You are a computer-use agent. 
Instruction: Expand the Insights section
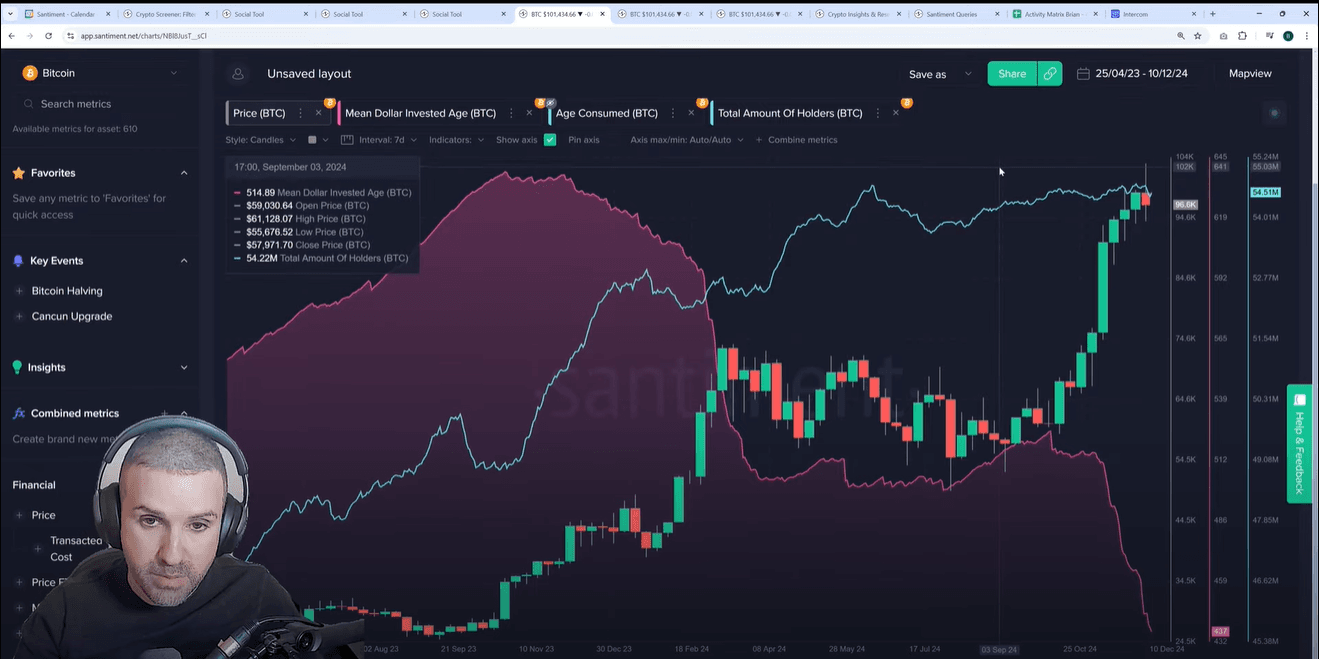tap(184, 368)
